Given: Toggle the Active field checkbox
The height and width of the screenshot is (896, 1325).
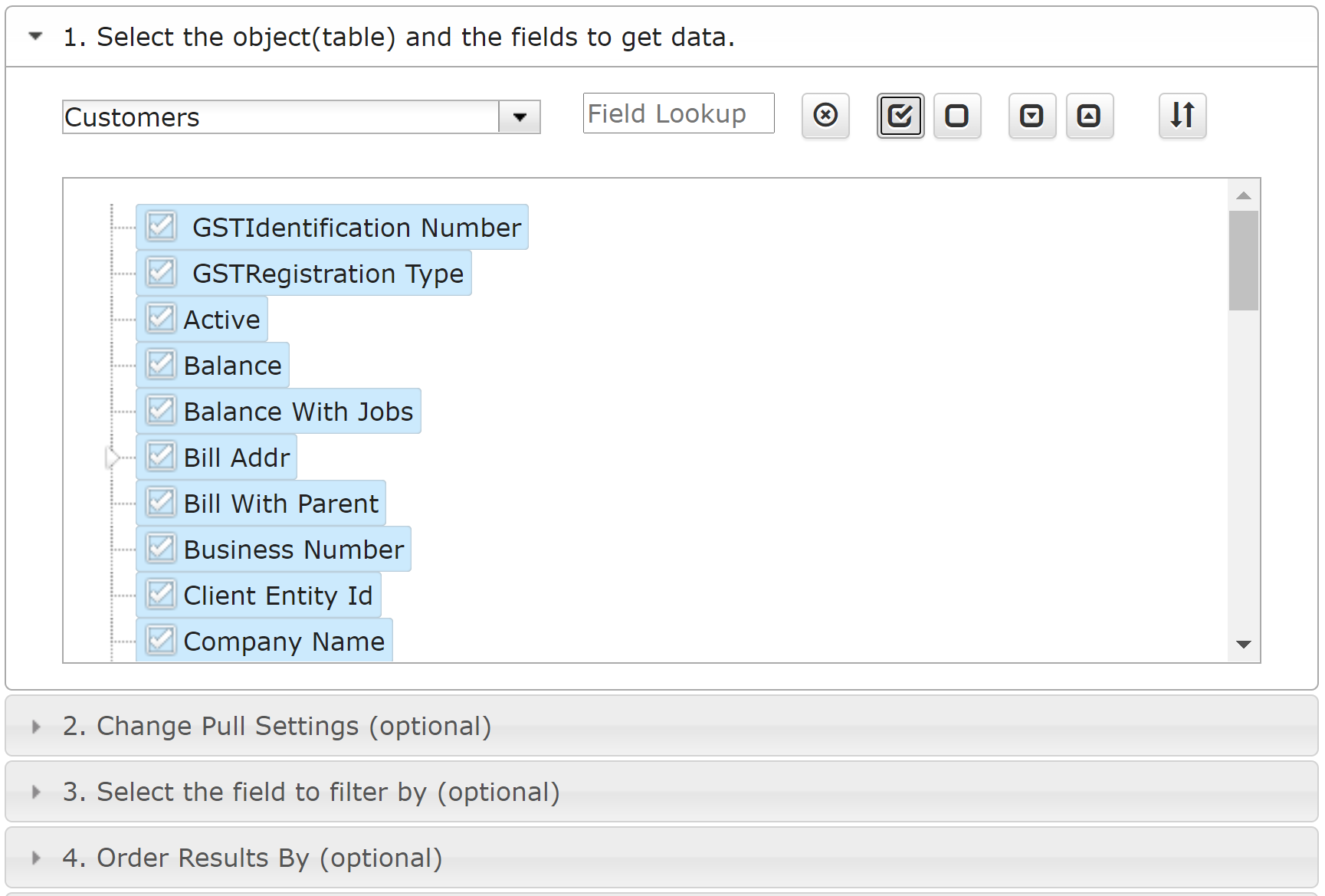Looking at the screenshot, I should (161, 319).
